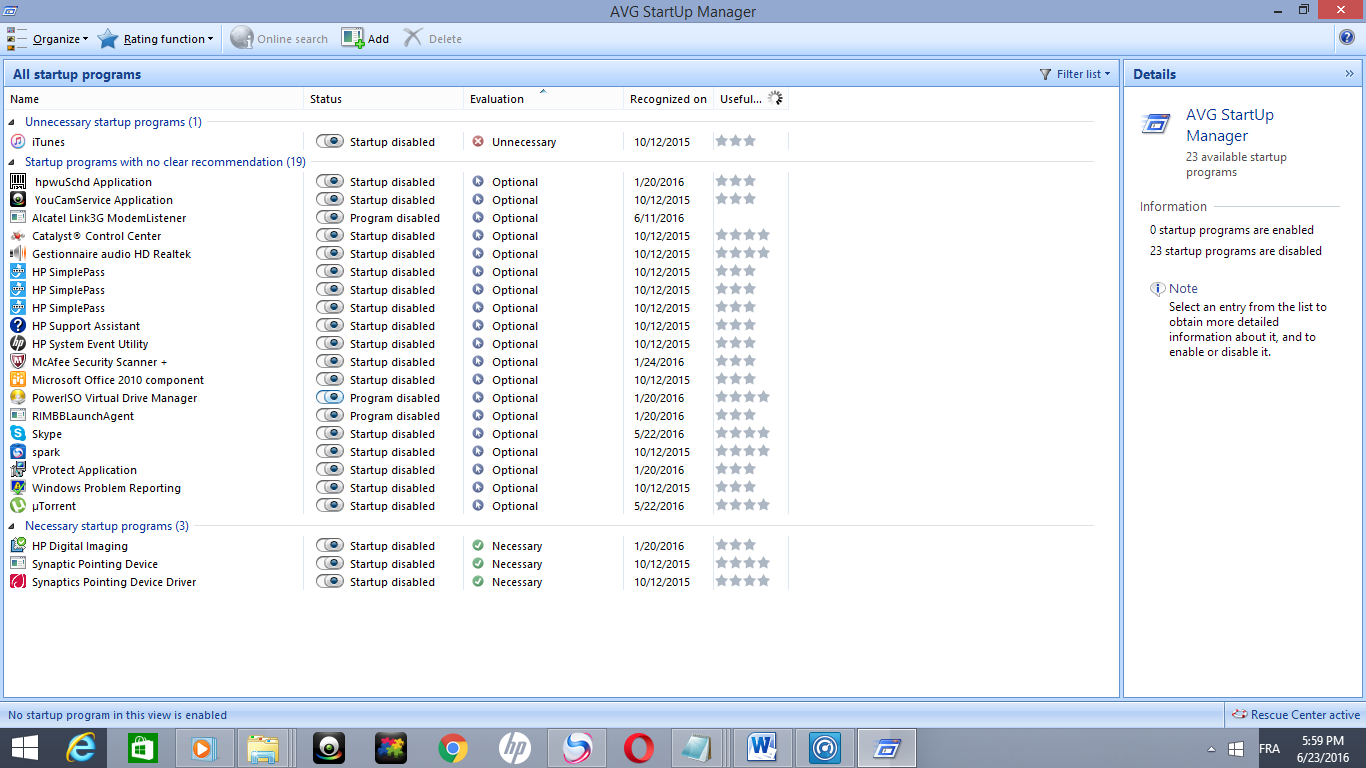The image size is (1366, 768).
Task: Sort by the Evaluation column header
Action: pyautogui.click(x=543, y=99)
